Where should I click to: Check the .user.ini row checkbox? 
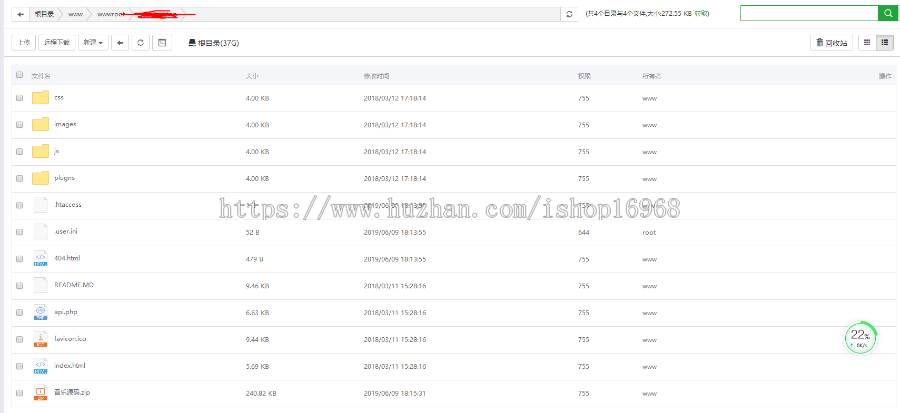pyautogui.click(x=20, y=232)
